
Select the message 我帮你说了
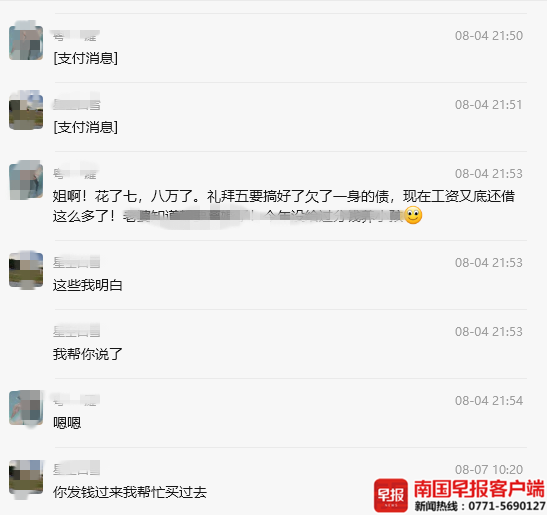pos(88,354)
